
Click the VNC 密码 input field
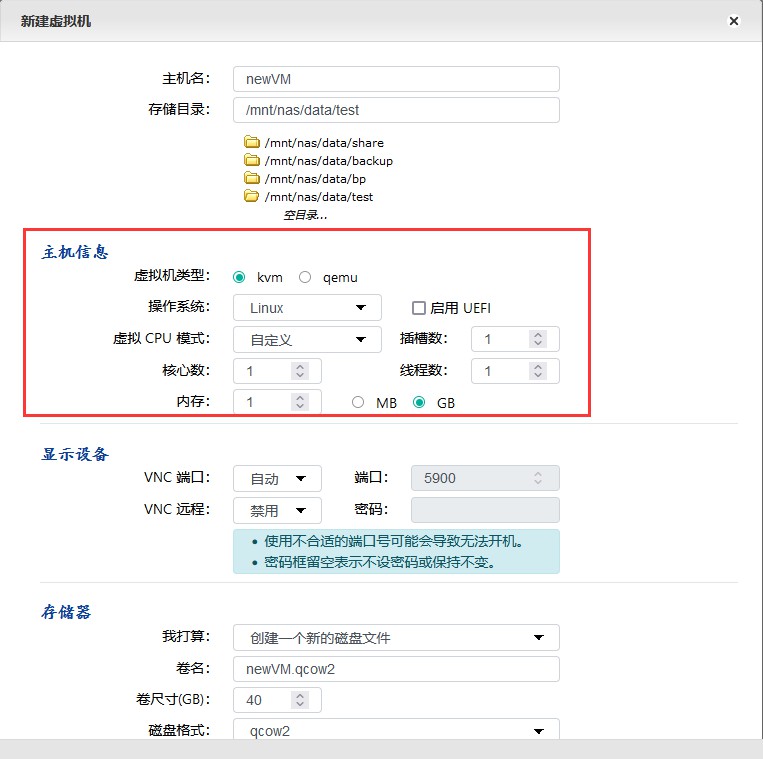click(485, 510)
